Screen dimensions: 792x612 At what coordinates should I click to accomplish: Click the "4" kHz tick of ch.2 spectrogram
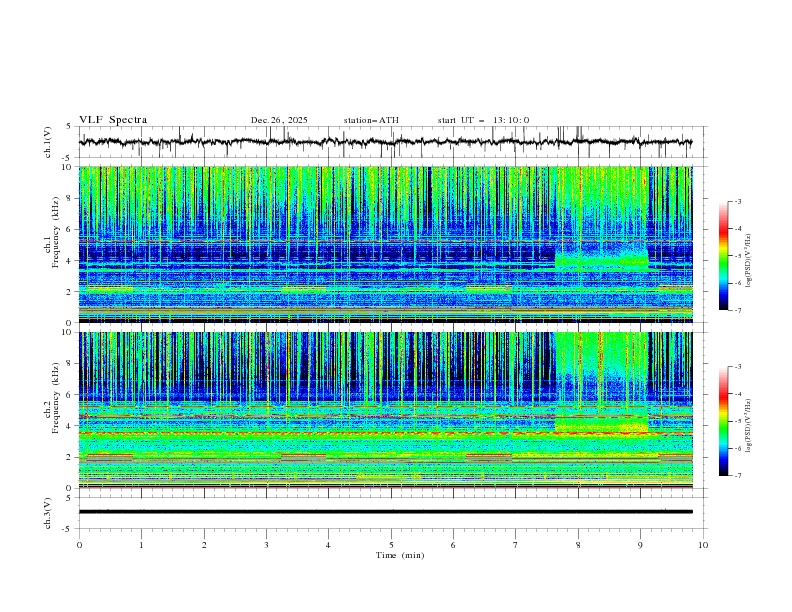71,426
